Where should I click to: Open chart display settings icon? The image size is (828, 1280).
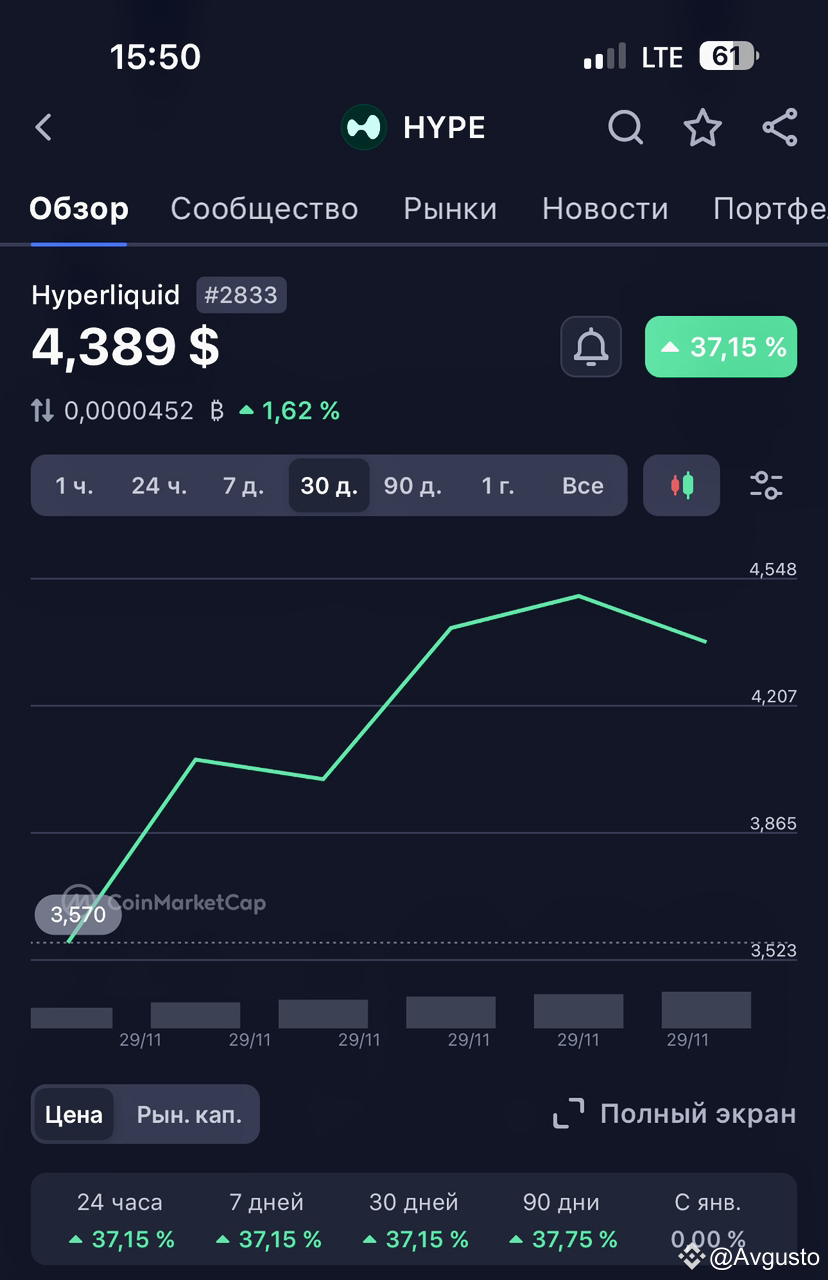[766, 485]
